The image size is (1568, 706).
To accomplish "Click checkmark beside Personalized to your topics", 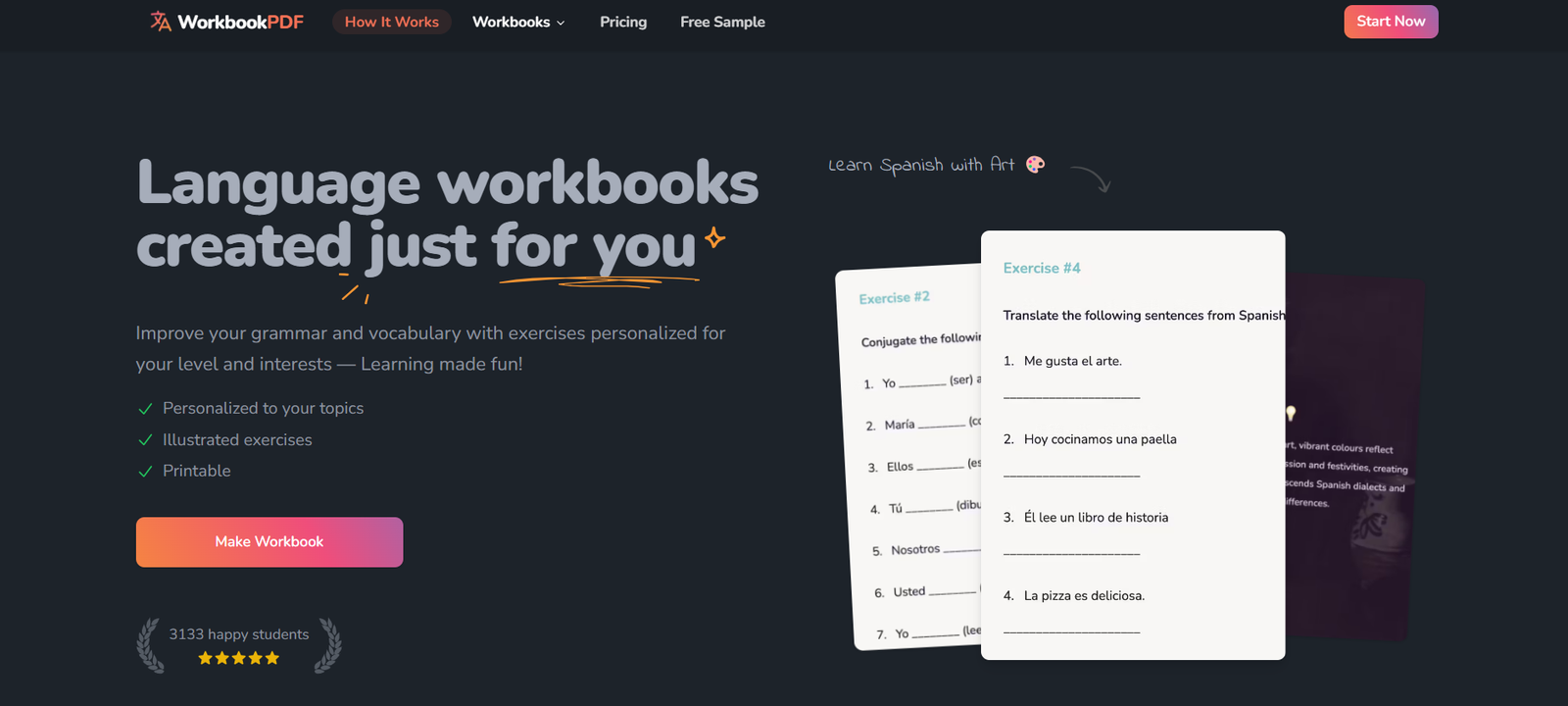I will (x=145, y=409).
